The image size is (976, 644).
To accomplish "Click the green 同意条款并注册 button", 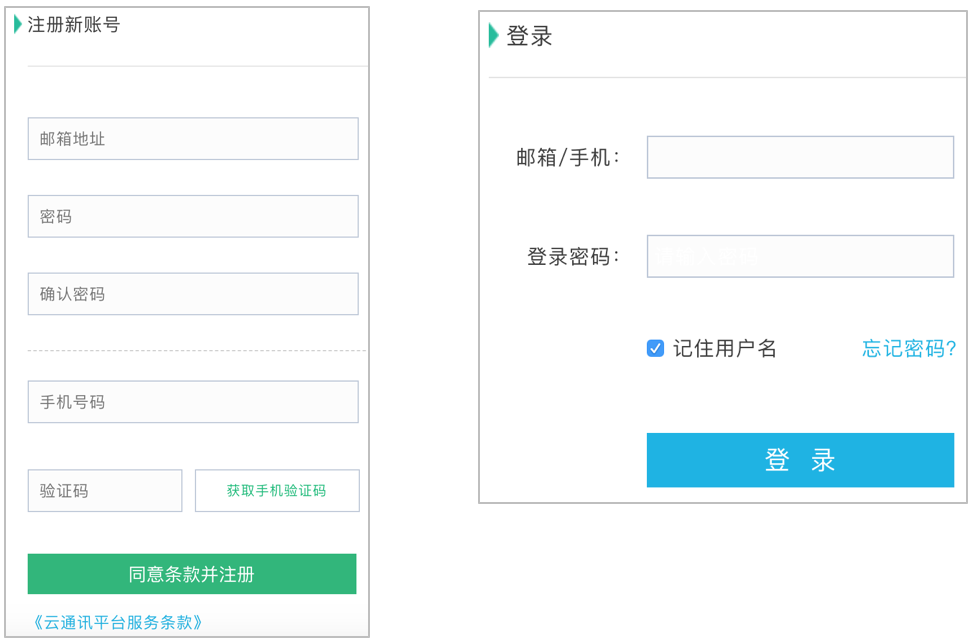I will click(x=192, y=574).
